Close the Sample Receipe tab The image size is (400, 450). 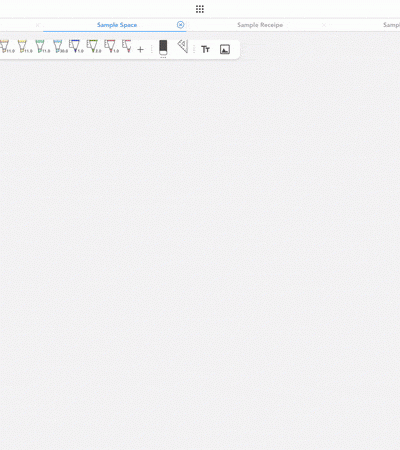click(324, 25)
